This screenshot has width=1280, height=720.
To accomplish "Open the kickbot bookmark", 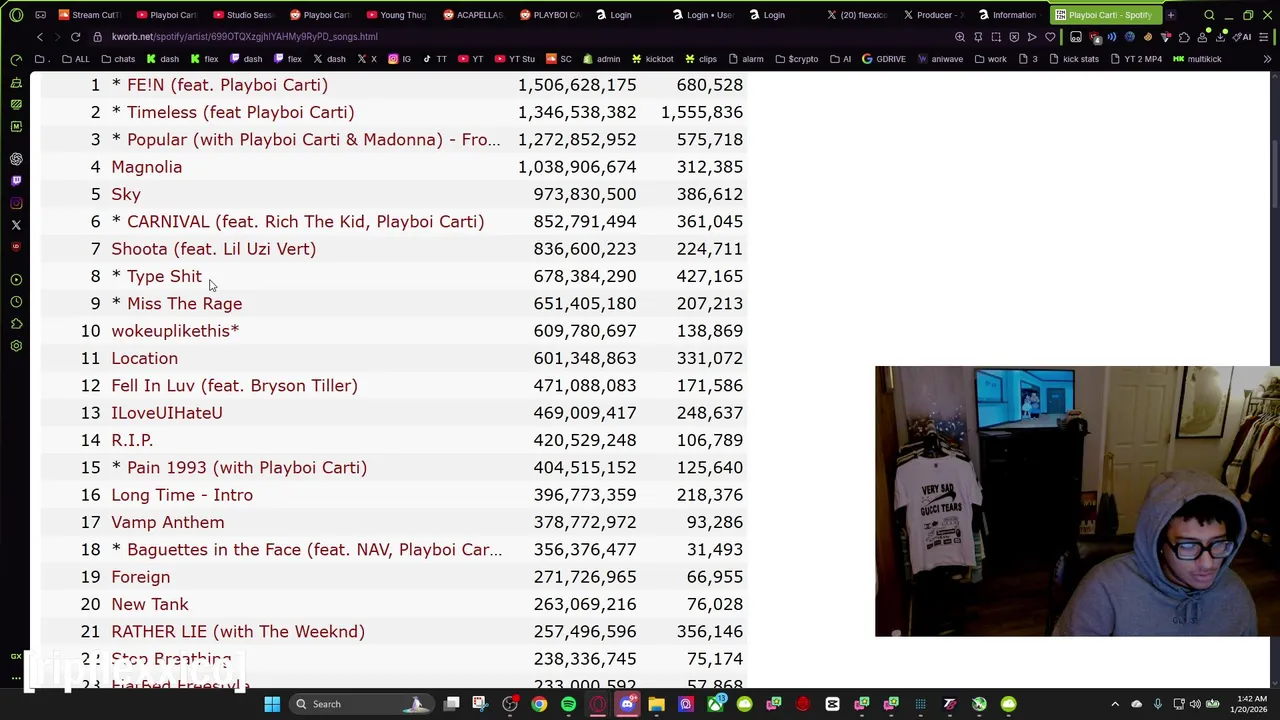I will pyautogui.click(x=652, y=59).
